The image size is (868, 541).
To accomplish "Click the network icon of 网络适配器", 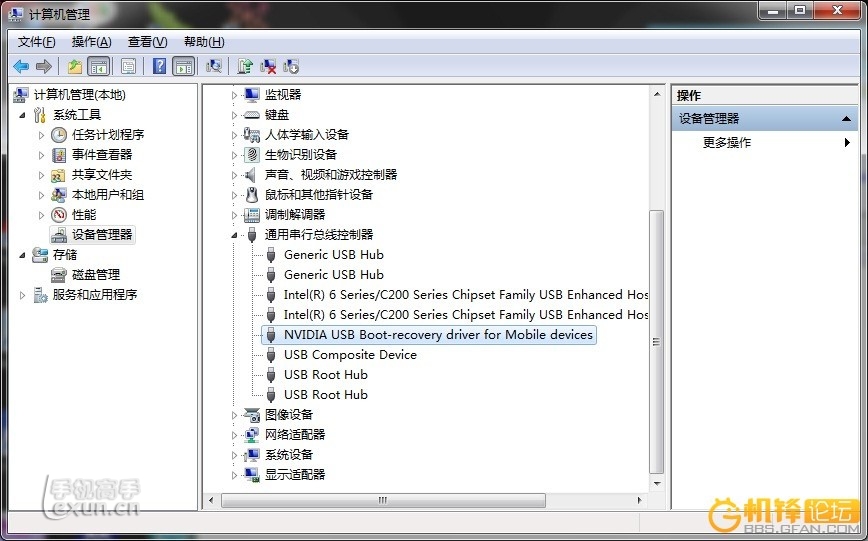I will click(x=252, y=435).
